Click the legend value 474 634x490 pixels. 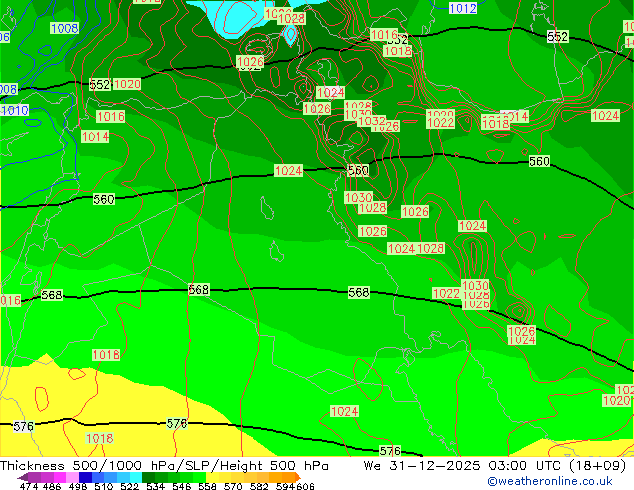pos(29,487)
